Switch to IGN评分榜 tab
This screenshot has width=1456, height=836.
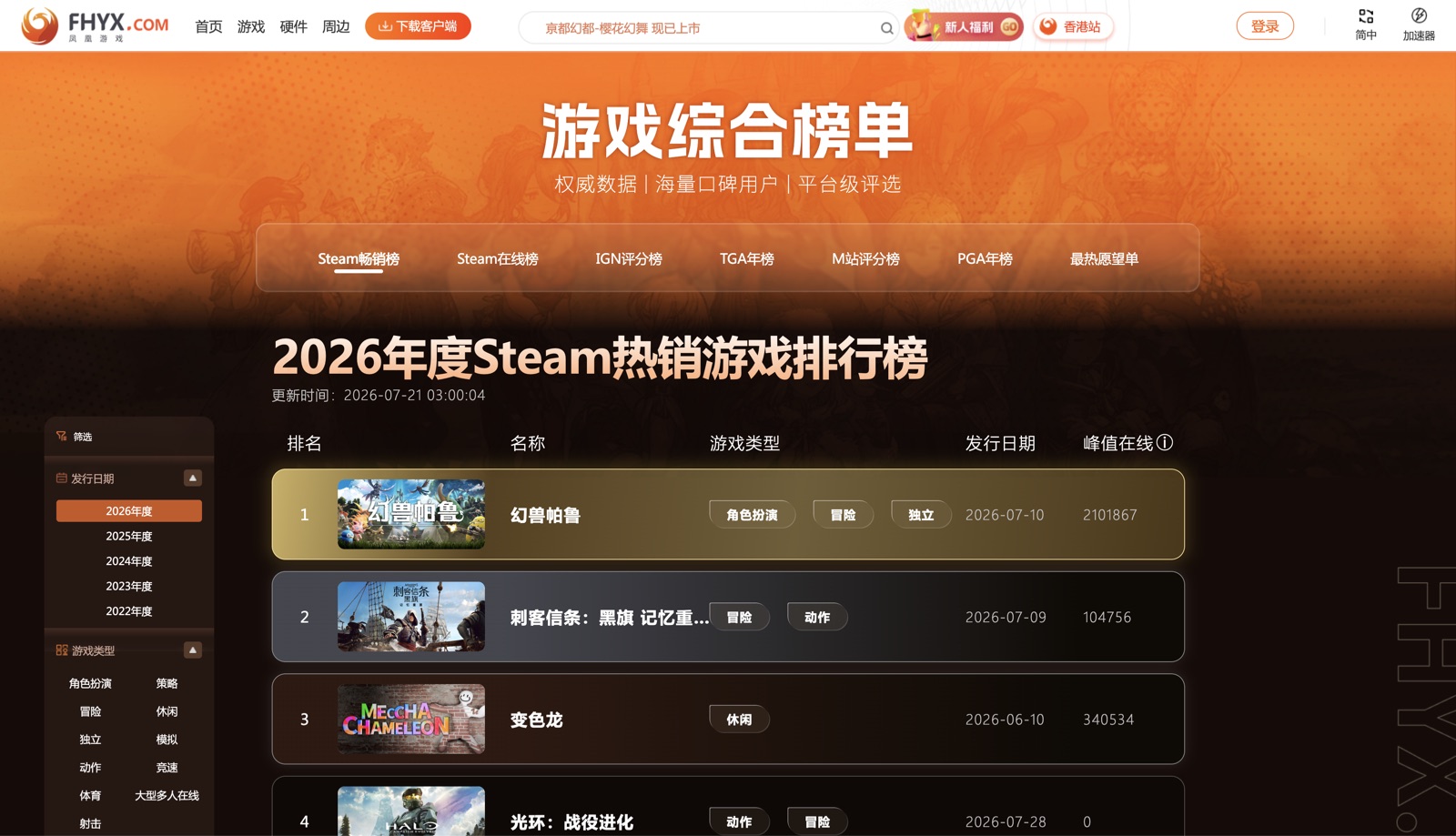[629, 259]
